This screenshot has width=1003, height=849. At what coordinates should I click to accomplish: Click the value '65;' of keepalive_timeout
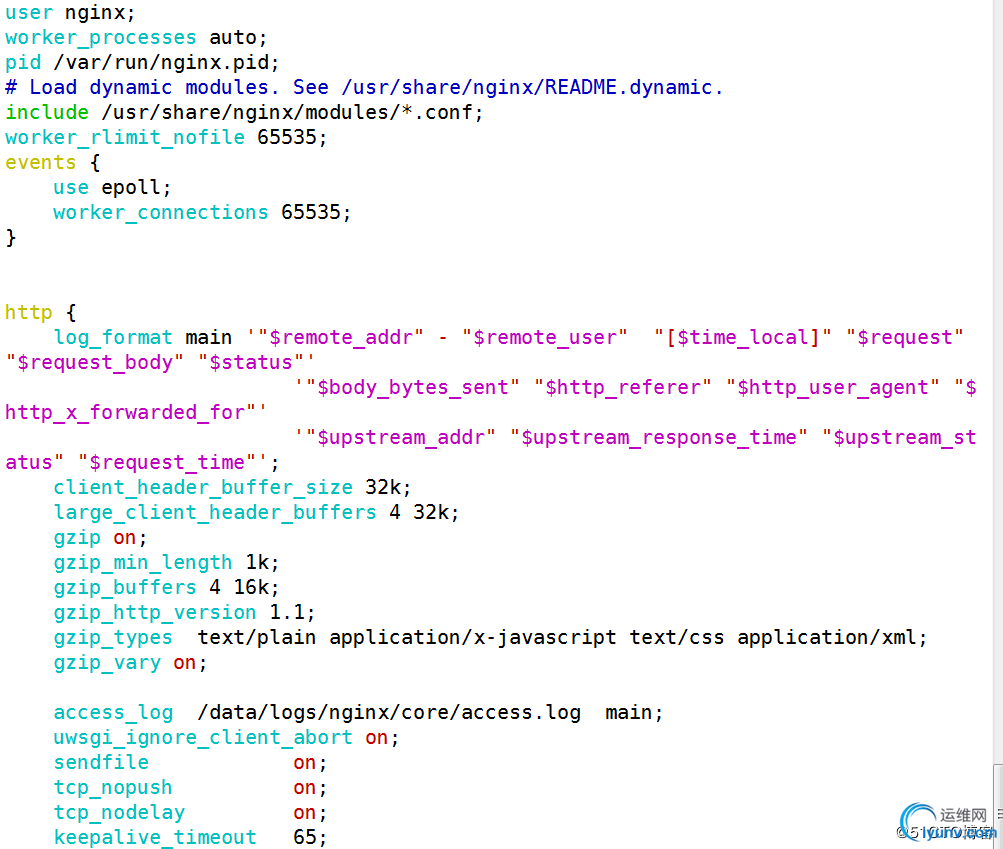point(310,837)
